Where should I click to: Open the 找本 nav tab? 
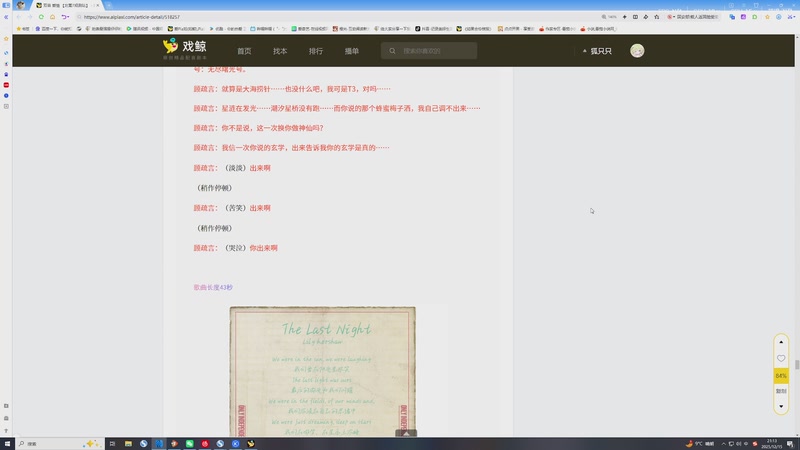[280, 51]
